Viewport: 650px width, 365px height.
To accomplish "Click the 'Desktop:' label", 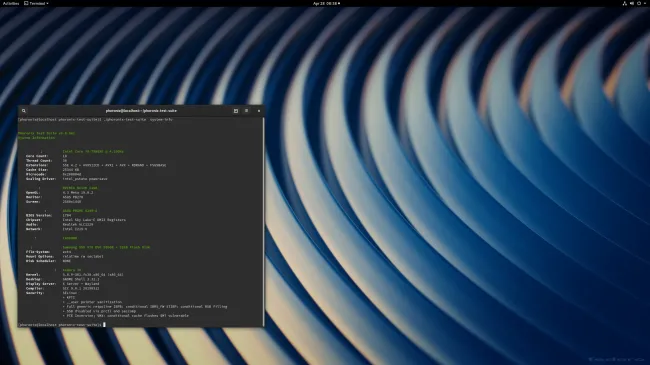I will click(x=34, y=279).
